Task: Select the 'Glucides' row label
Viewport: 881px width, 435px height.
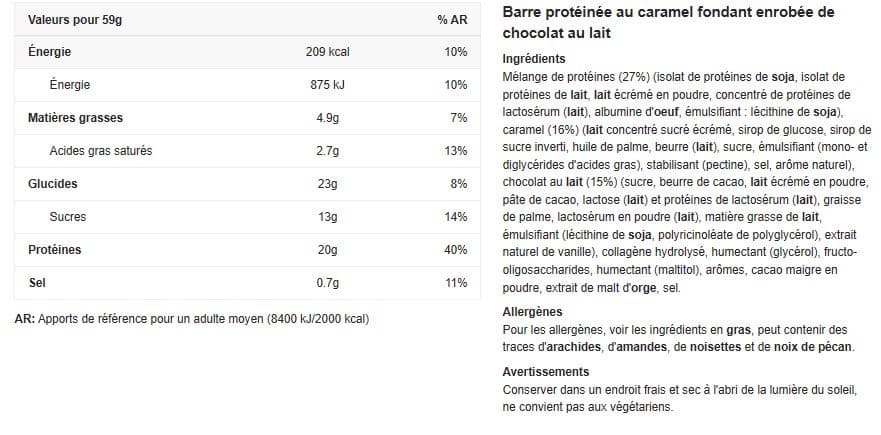Action: coord(53,184)
